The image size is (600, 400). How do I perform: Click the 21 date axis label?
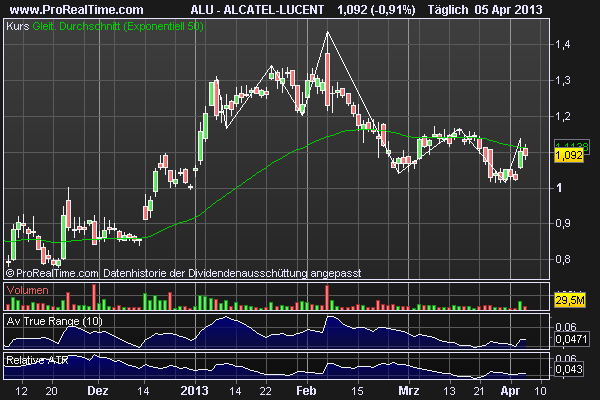[479, 391]
